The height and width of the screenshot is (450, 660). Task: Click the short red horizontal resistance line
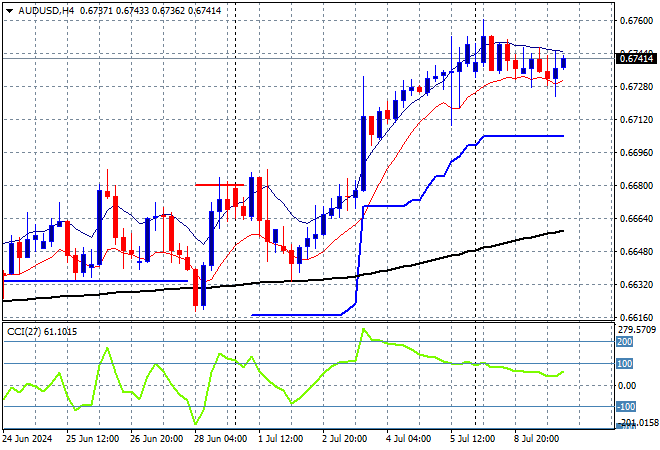coord(220,184)
